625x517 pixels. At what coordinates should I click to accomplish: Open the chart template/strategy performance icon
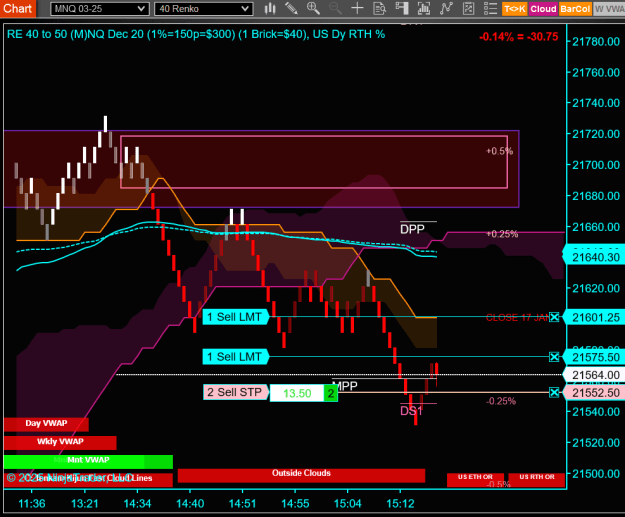tap(468, 8)
